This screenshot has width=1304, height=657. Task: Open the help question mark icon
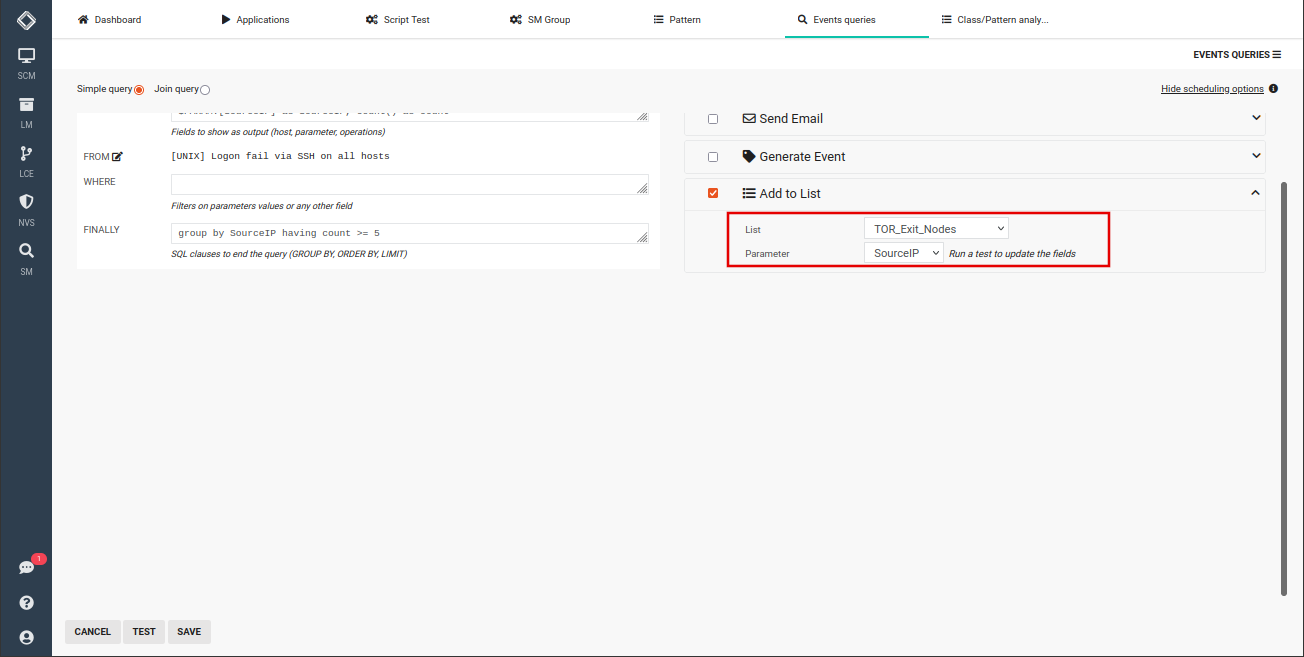[26, 602]
